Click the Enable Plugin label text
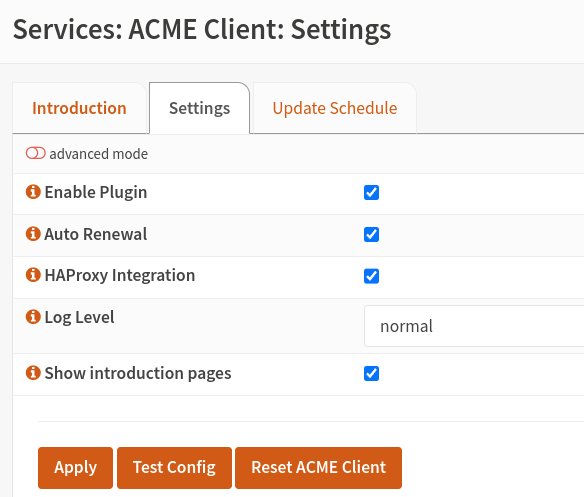The width and height of the screenshot is (584, 497). click(96, 193)
